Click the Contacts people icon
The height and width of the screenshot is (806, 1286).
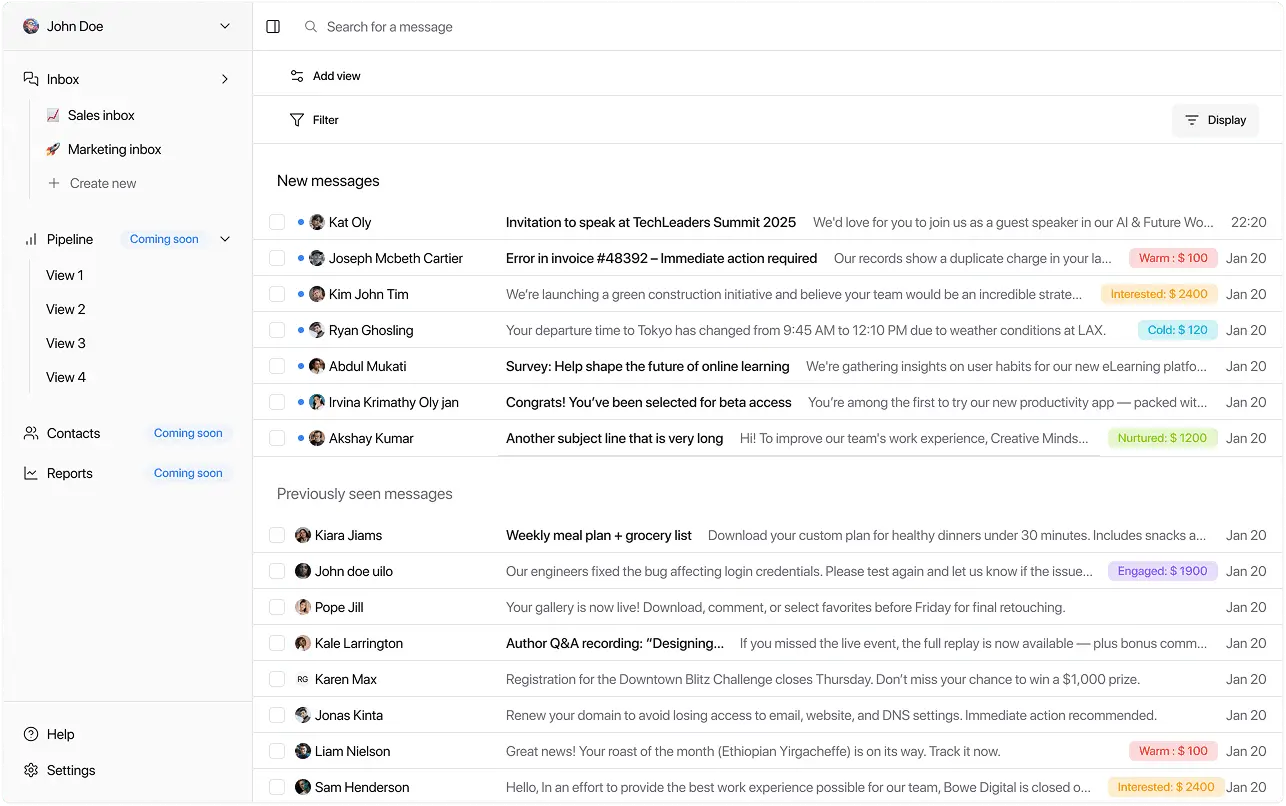pos(31,433)
